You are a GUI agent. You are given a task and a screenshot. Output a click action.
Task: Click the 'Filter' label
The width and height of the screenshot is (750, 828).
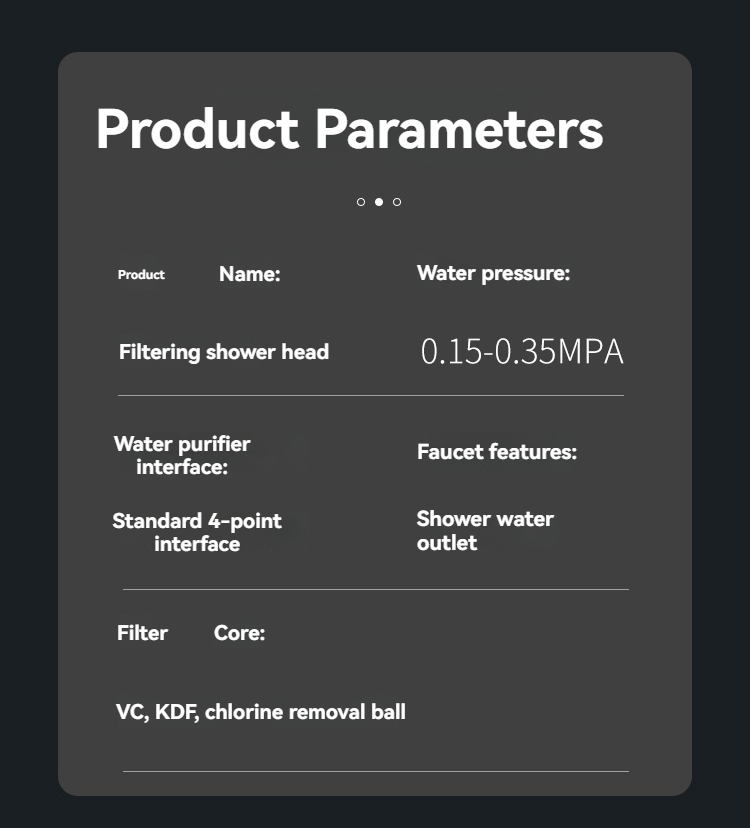coord(142,633)
